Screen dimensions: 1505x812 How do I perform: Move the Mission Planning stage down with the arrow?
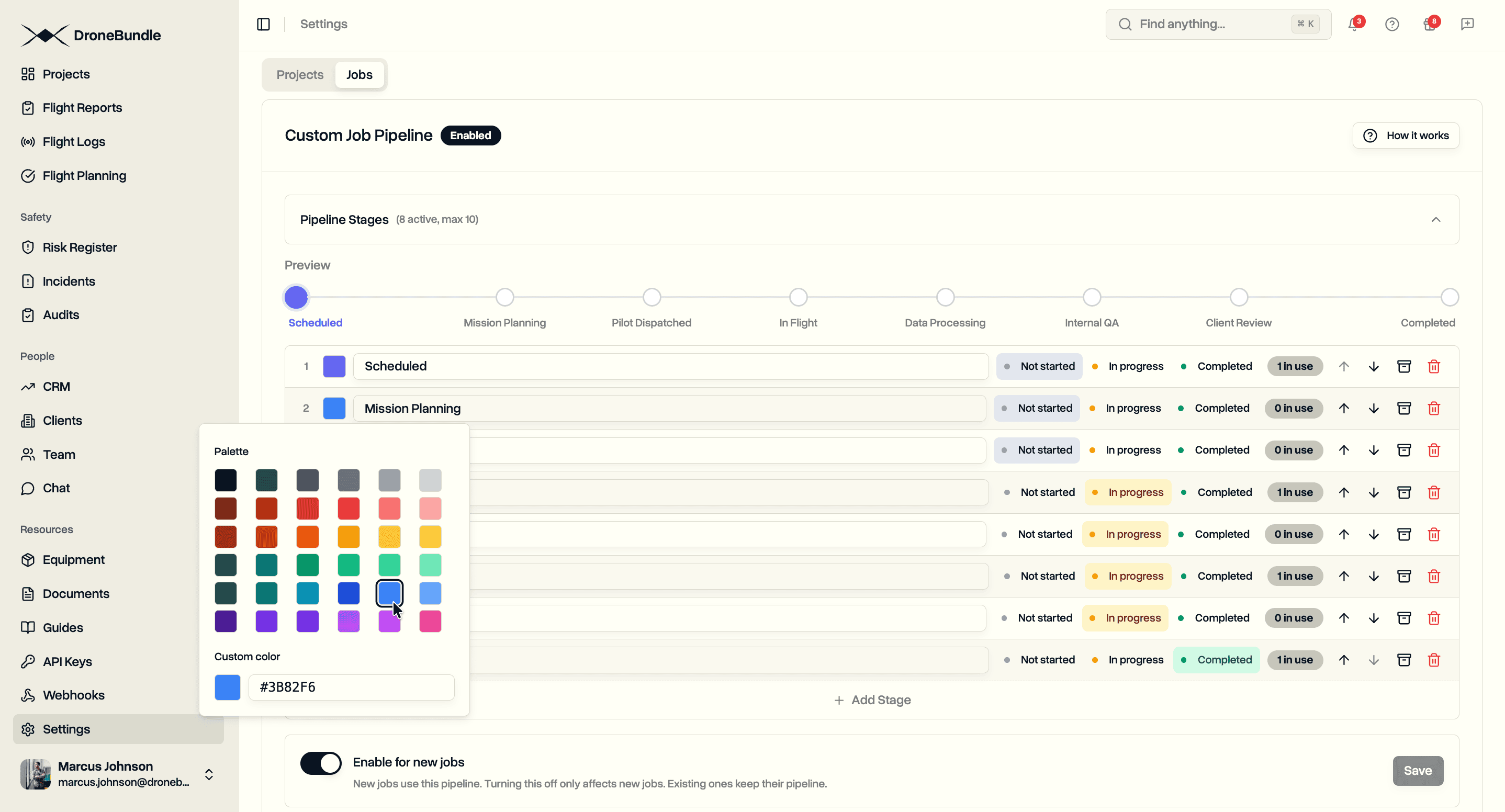1374,408
